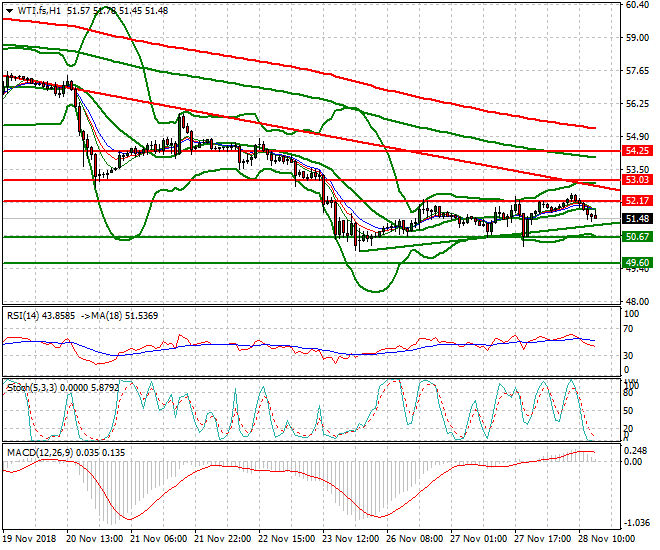Click the 52.17 red price level label

(x=637, y=201)
